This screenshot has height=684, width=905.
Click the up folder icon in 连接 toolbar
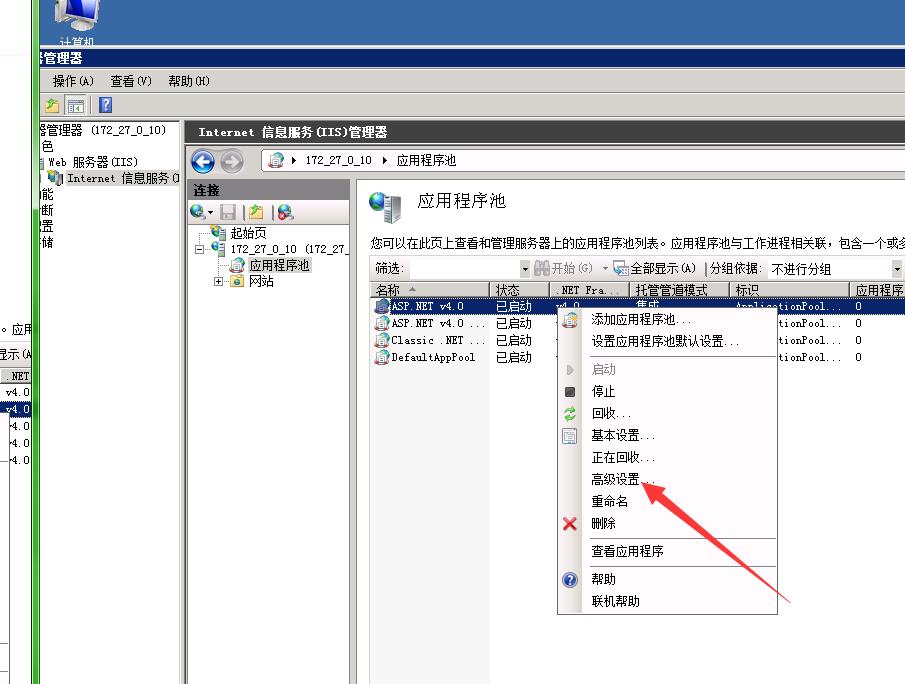tap(256, 212)
